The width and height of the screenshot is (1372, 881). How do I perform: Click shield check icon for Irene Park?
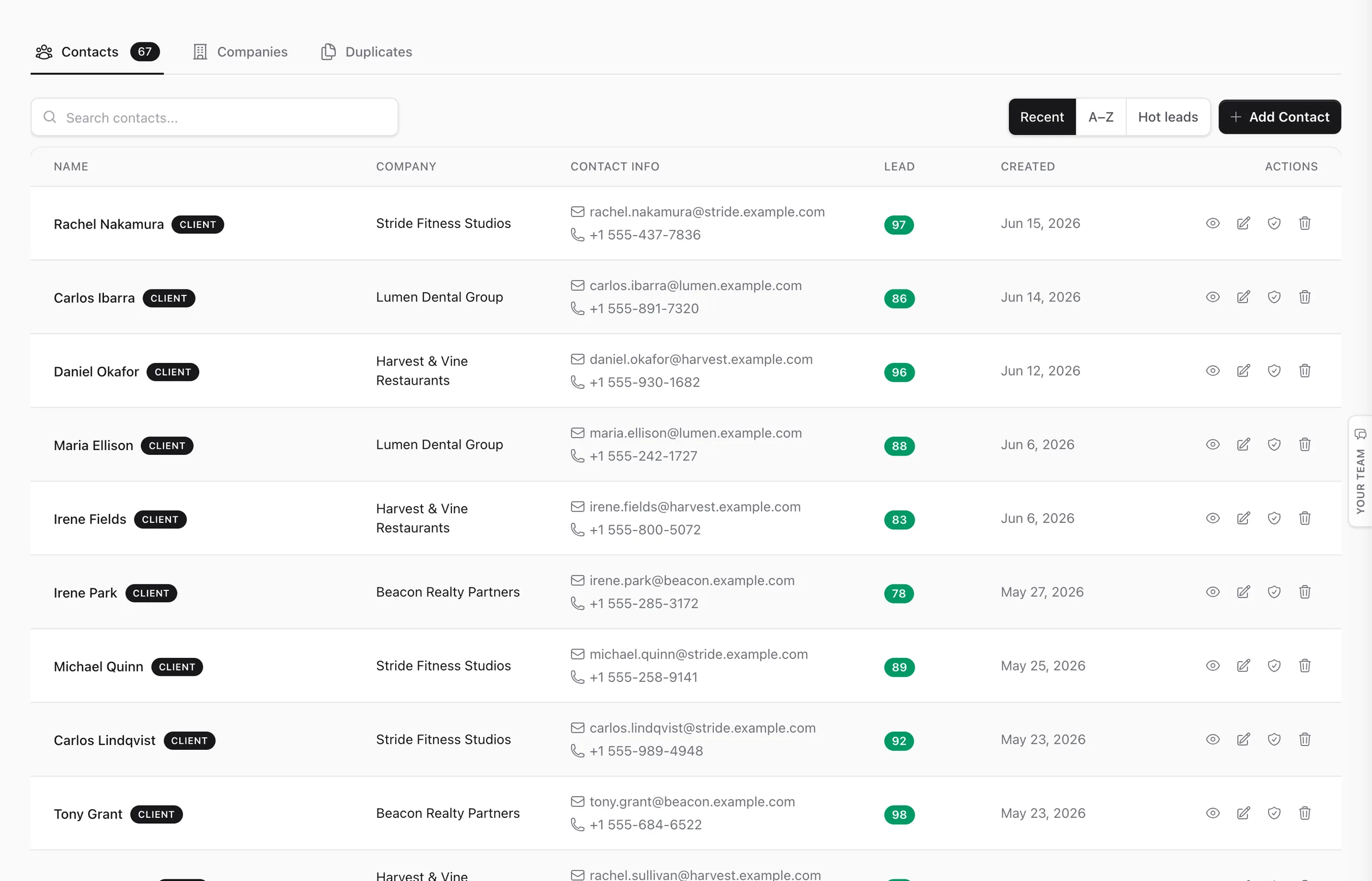[x=1273, y=592]
